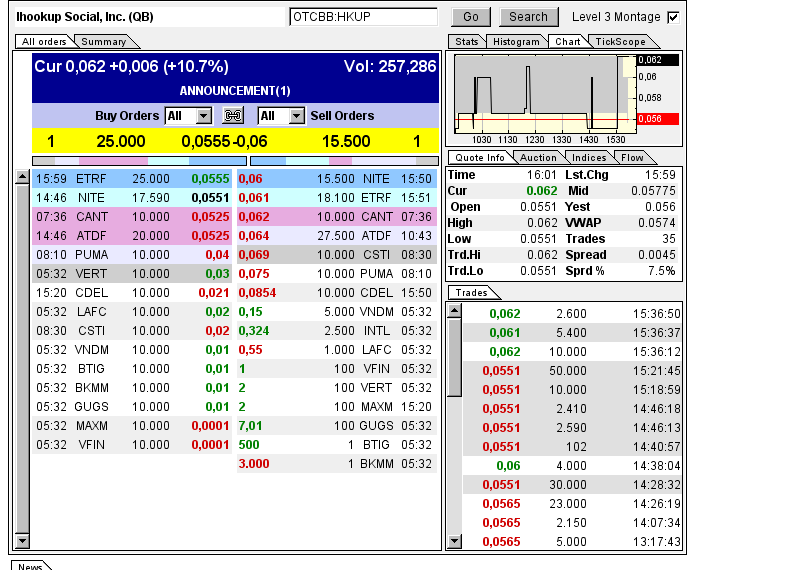Click the ANNOUNCEMENT(1) banner
792x570 pixels.
pos(235,91)
